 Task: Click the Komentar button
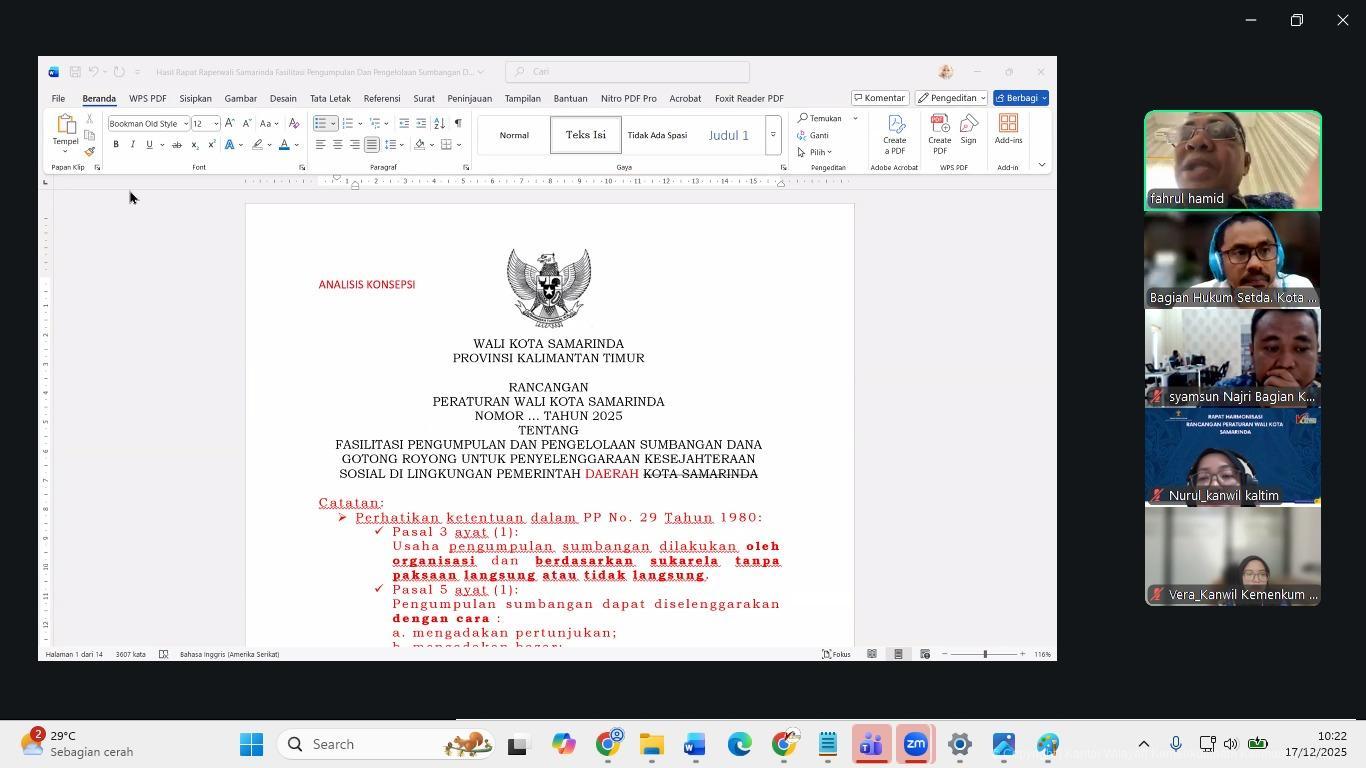pyautogui.click(x=879, y=98)
